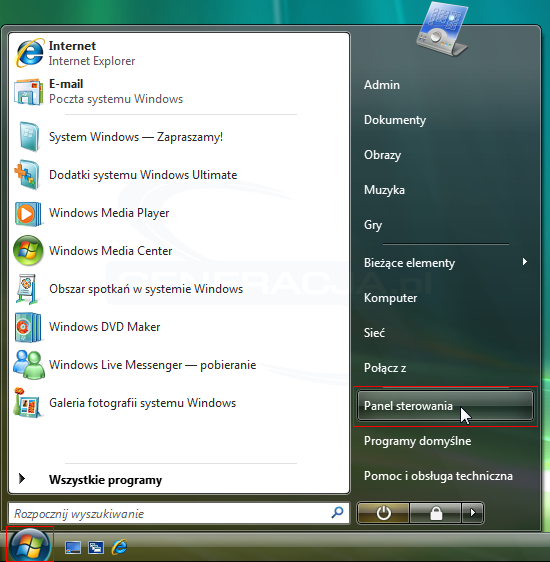Open Galeria fotografii systemu Windows icon

(x=28, y=403)
